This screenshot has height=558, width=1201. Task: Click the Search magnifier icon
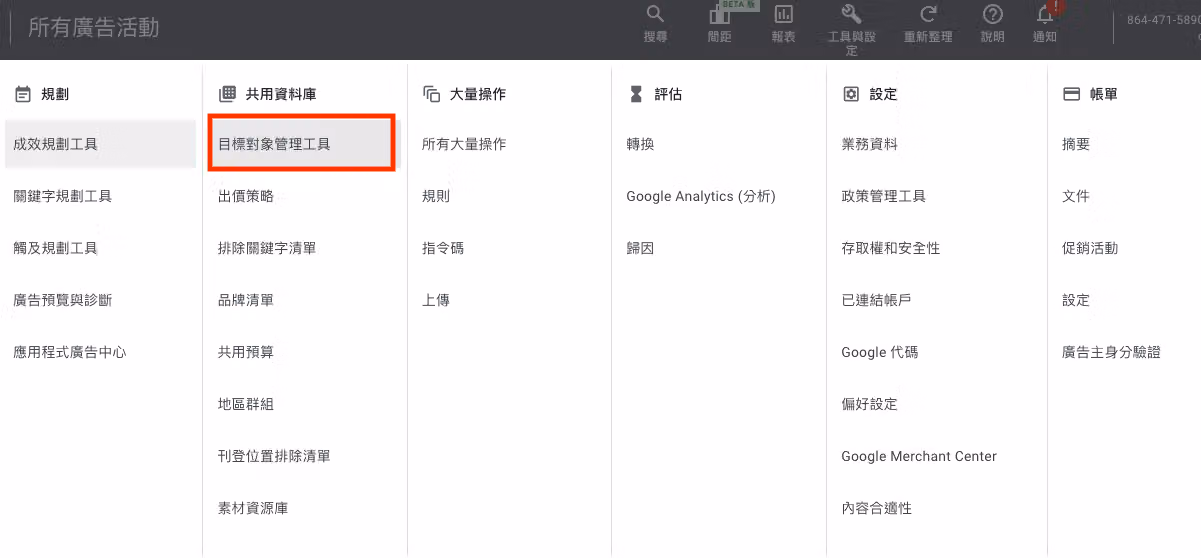[x=655, y=15]
